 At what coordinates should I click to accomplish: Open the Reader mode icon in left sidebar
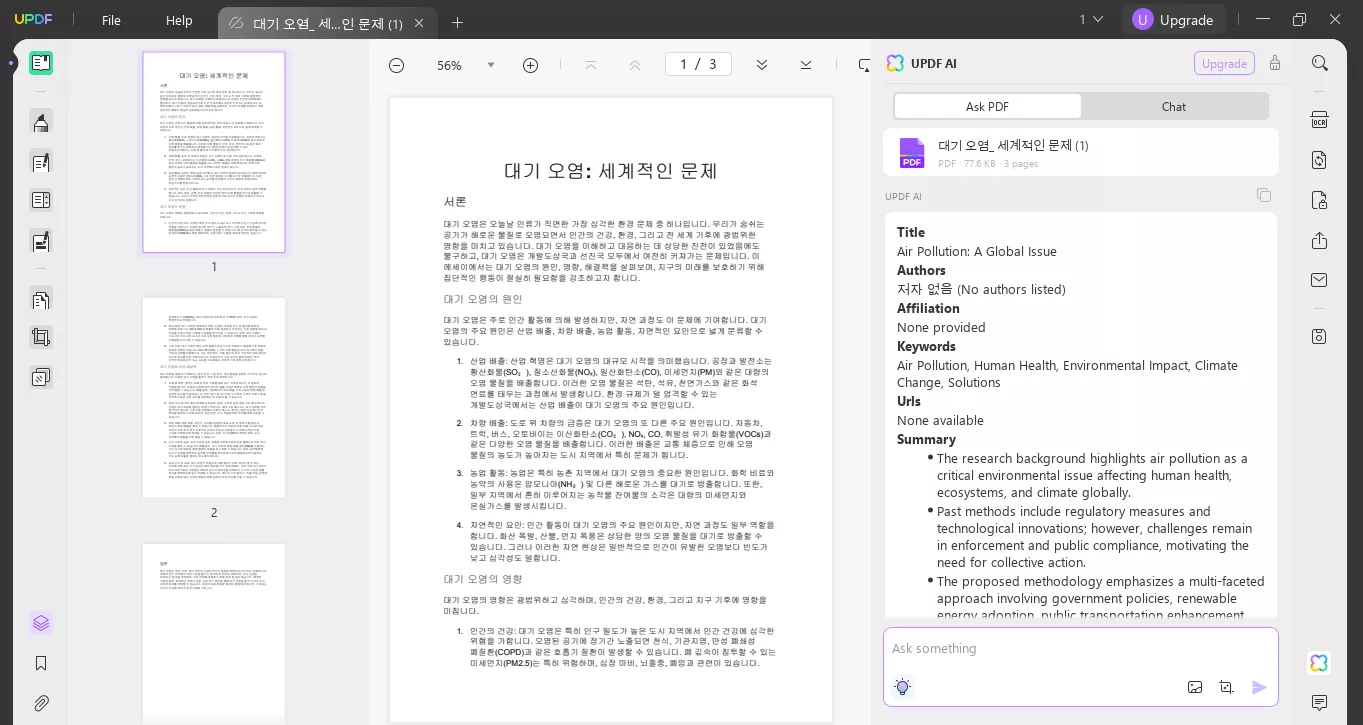(41, 63)
